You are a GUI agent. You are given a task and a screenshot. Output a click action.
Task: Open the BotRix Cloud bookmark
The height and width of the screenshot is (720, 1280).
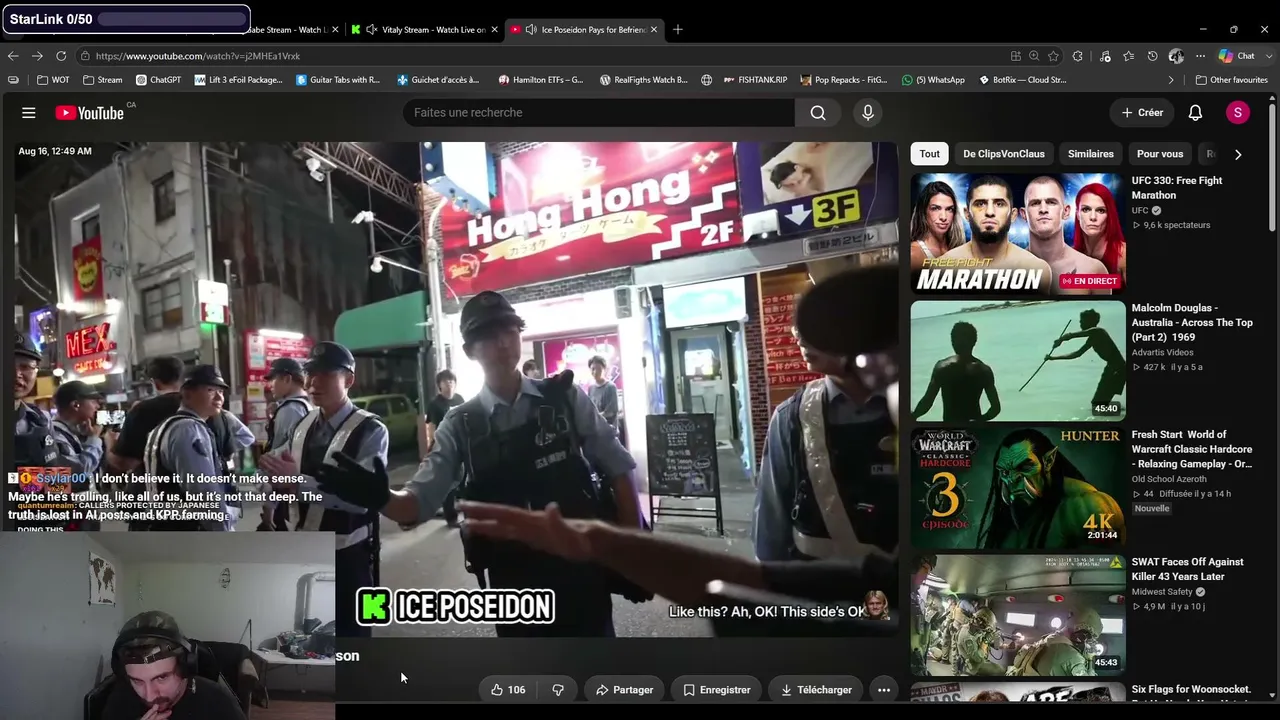[1023, 80]
